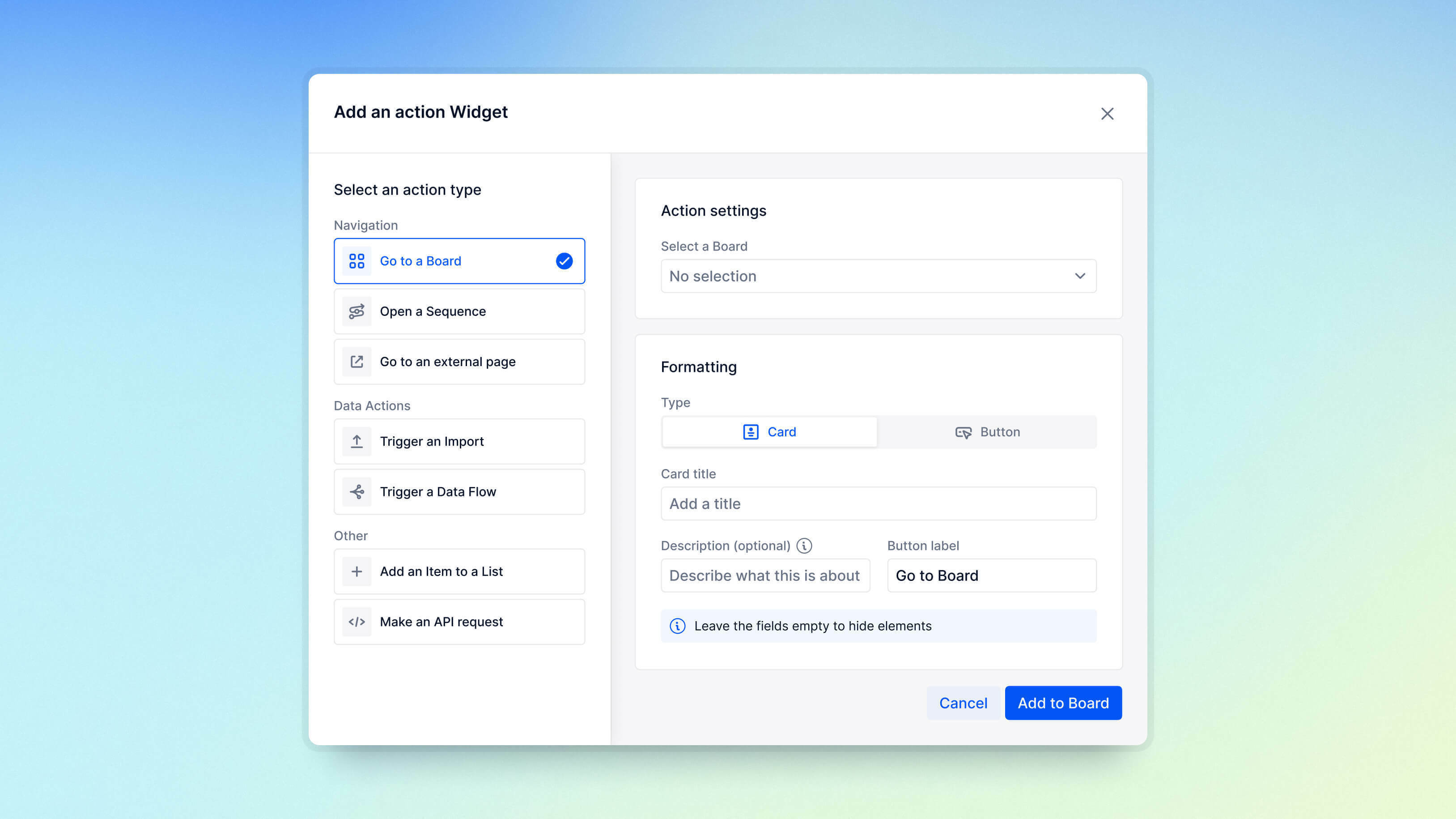Choose Go to an external page action

point(459,362)
